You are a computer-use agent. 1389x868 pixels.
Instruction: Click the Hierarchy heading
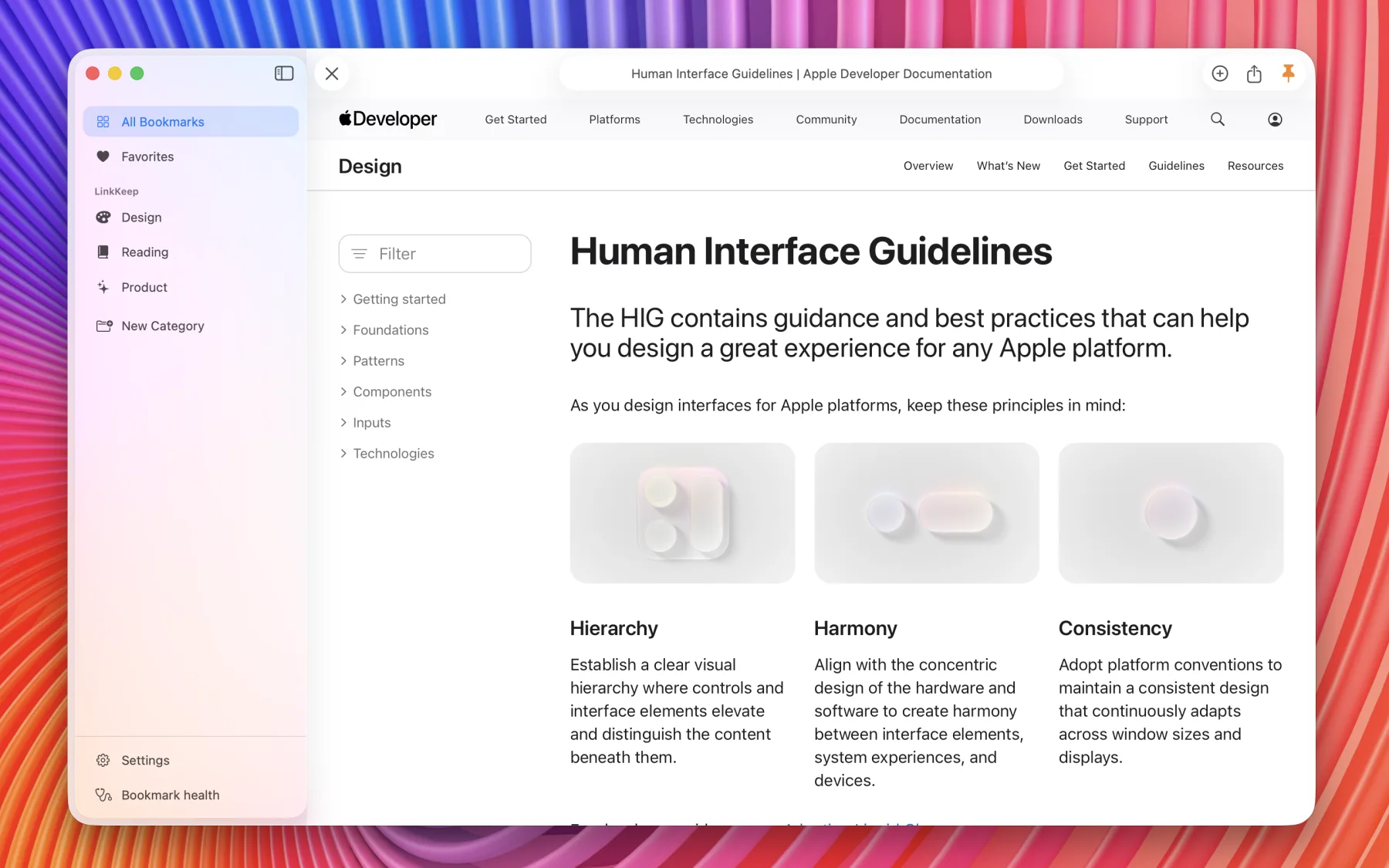pyautogui.click(x=613, y=628)
